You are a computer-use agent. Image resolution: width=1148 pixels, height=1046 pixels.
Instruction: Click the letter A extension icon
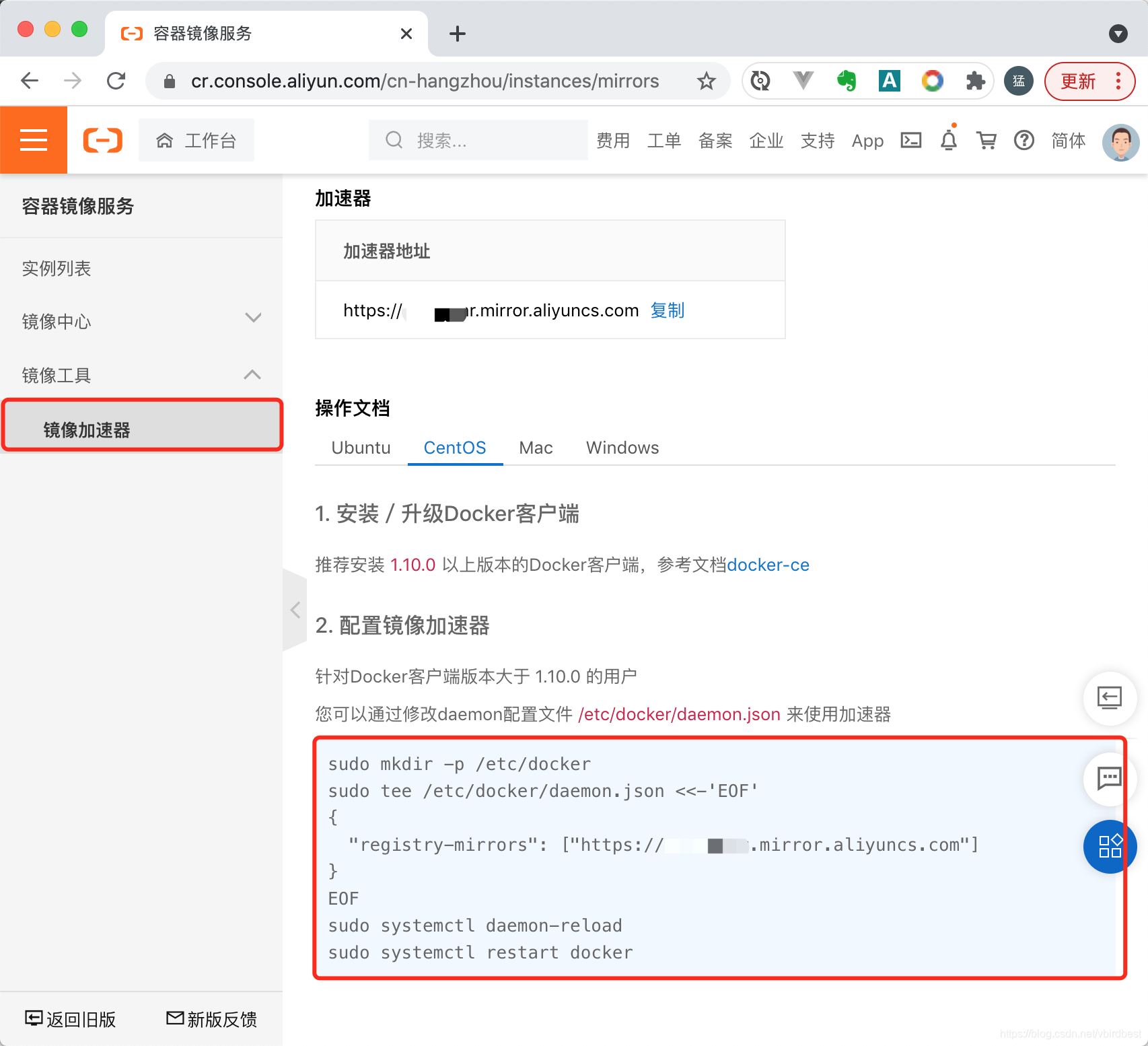click(x=890, y=81)
